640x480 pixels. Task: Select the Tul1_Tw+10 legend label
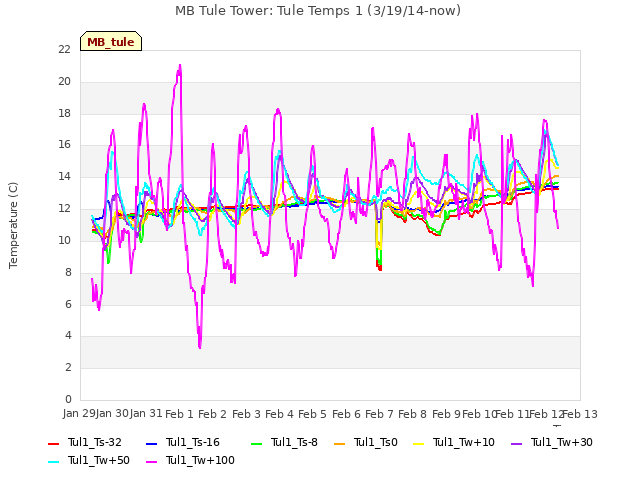tap(464, 442)
